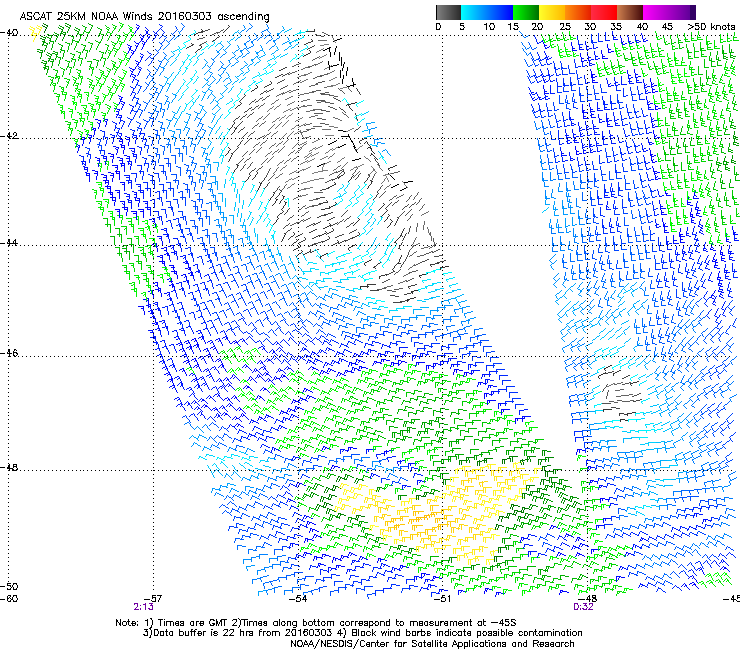Screen dimensions: 740x650
Task: Click the '-40' latitude axis label
Action: (9, 32)
